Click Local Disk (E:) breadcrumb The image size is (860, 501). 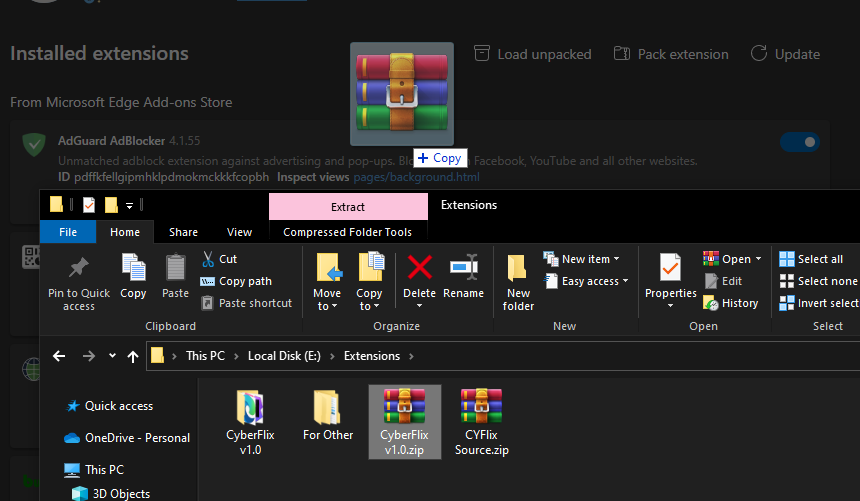pyautogui.click(x=284, y=356)
